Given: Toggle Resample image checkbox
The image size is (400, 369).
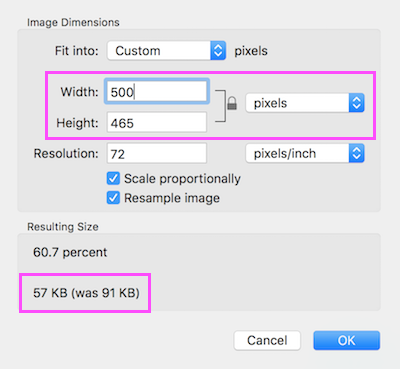Looking at the screenshot, I should coord(113,198).
